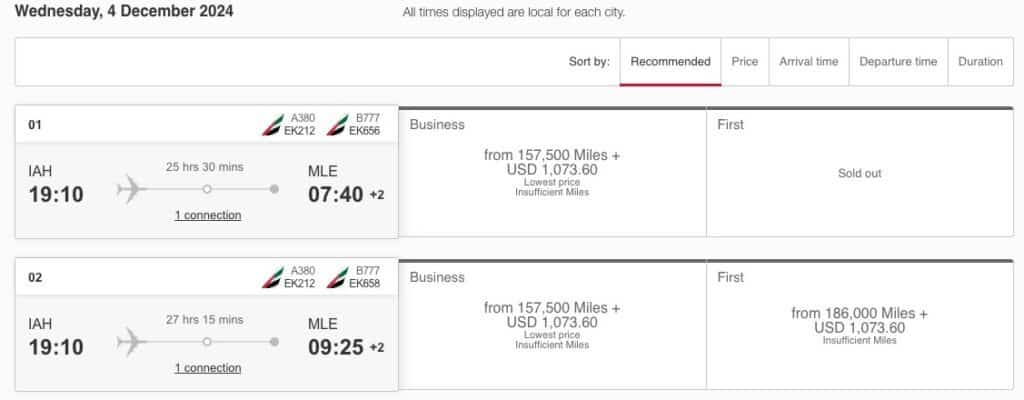Image resolution: width=1024 pixels, height=400 pixels.
Task: Select the Business fare for flight 02
Action: [552, 325]
